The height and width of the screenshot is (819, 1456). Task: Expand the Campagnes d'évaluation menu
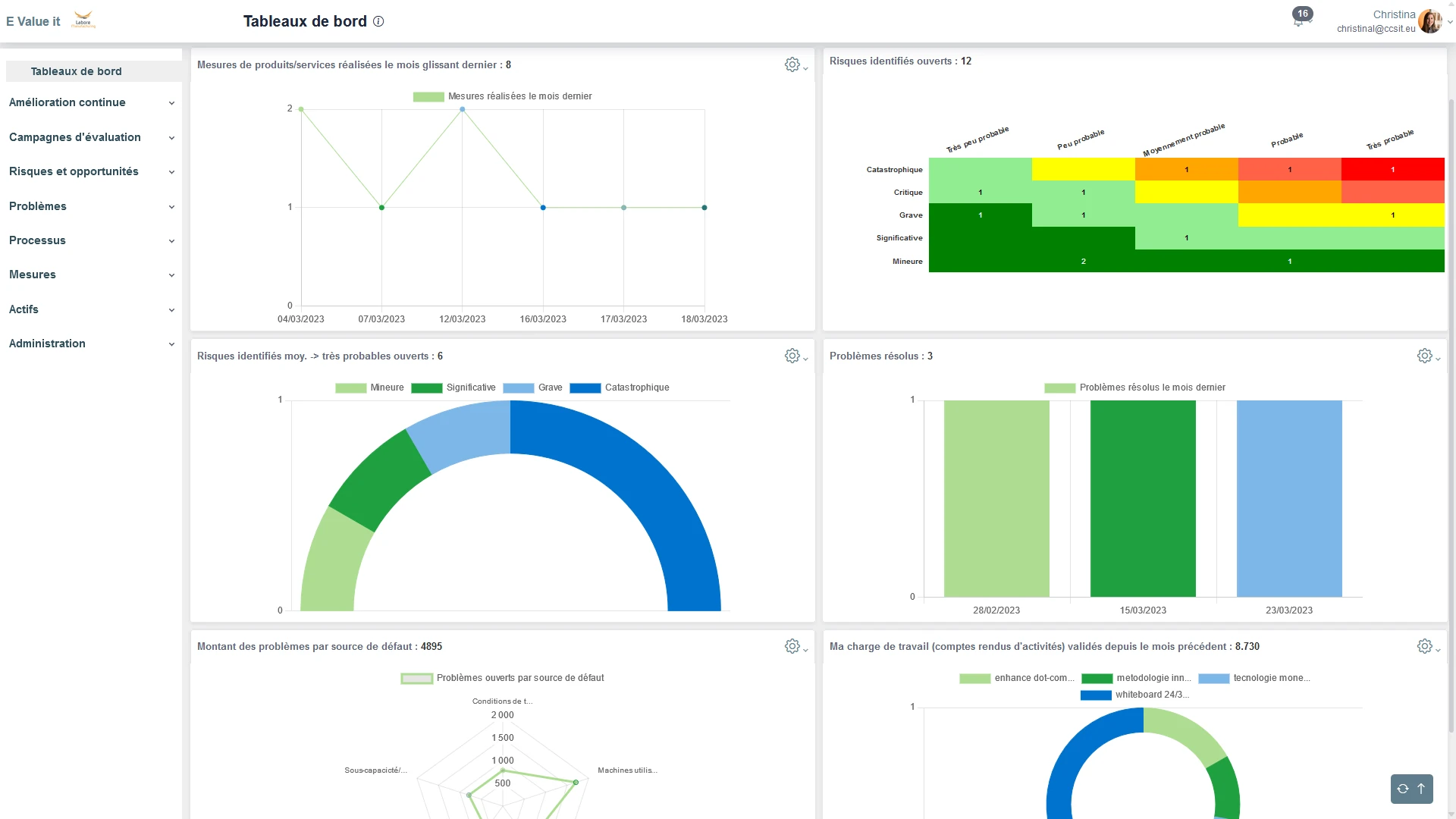pyautogui.click(x=91, y=137)
